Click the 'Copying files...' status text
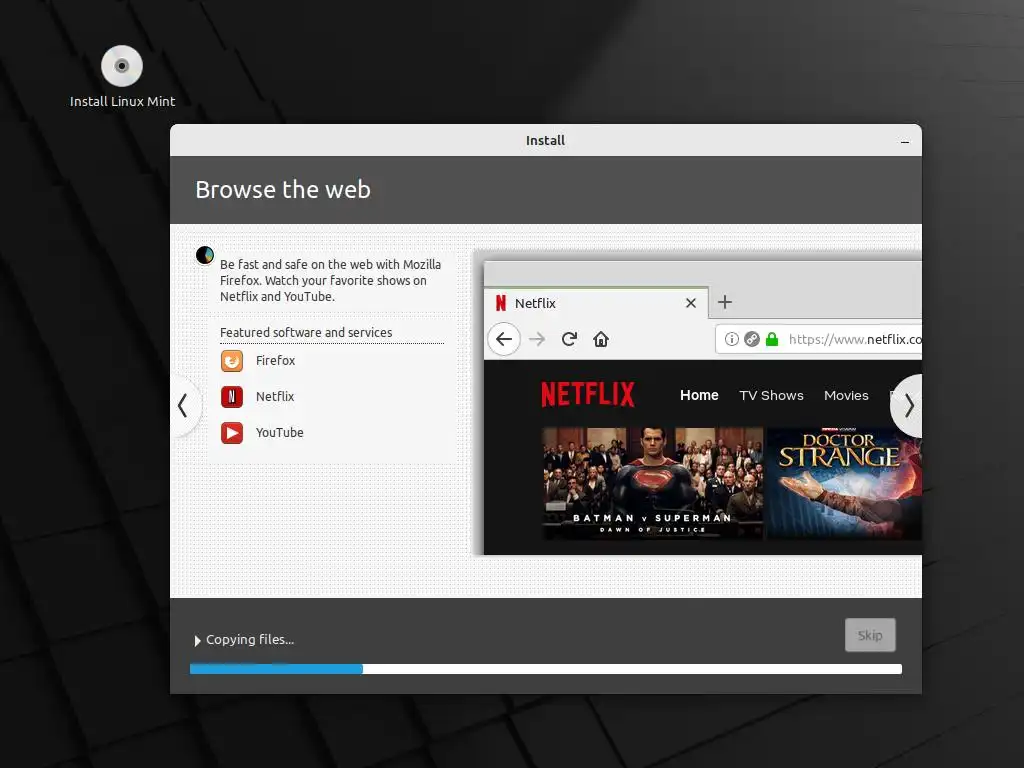This screenshot has width=1024, height=768. (250, 639)
